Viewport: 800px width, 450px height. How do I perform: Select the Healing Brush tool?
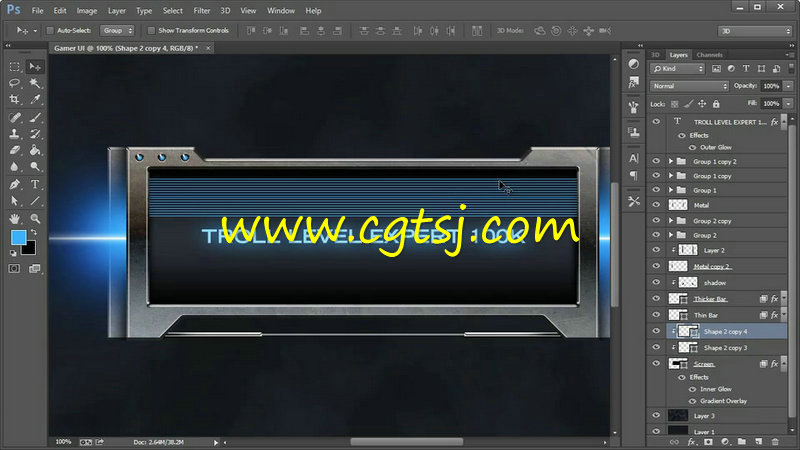(14, 118)
